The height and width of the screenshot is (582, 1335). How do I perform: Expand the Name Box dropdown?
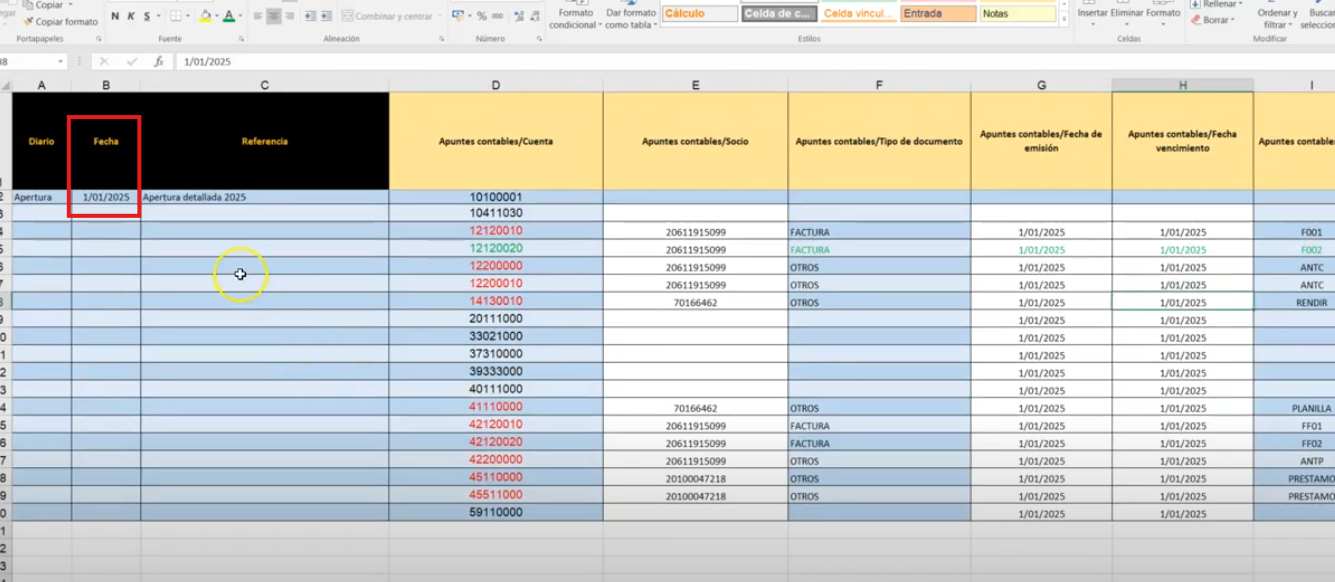pos(62,62)
